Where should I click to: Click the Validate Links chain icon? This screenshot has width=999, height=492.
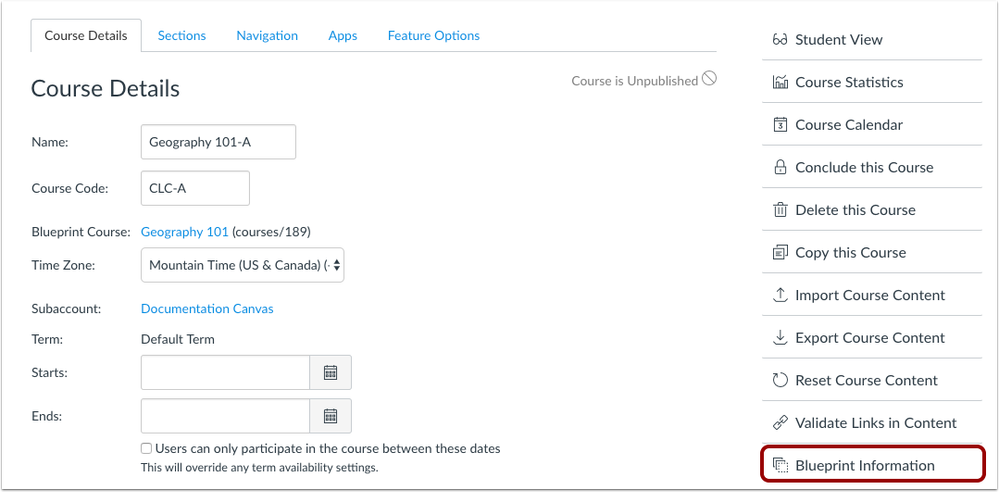[x=780, y=423]
